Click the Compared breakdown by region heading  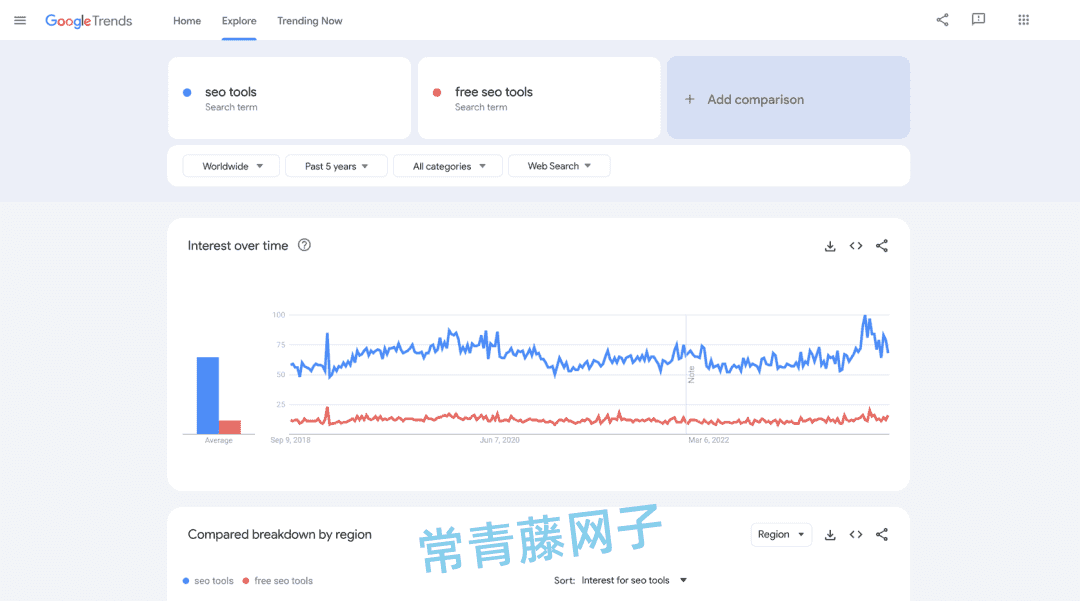[x=280, y=534]
